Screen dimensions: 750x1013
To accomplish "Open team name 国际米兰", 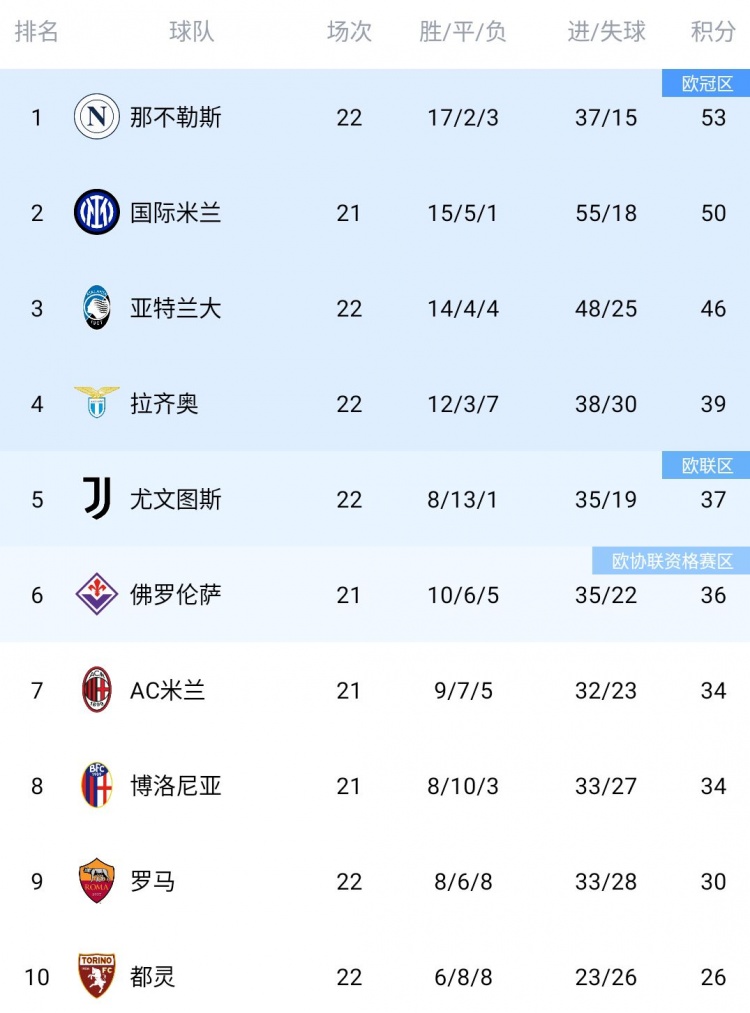I will click(x=176, y=212).
